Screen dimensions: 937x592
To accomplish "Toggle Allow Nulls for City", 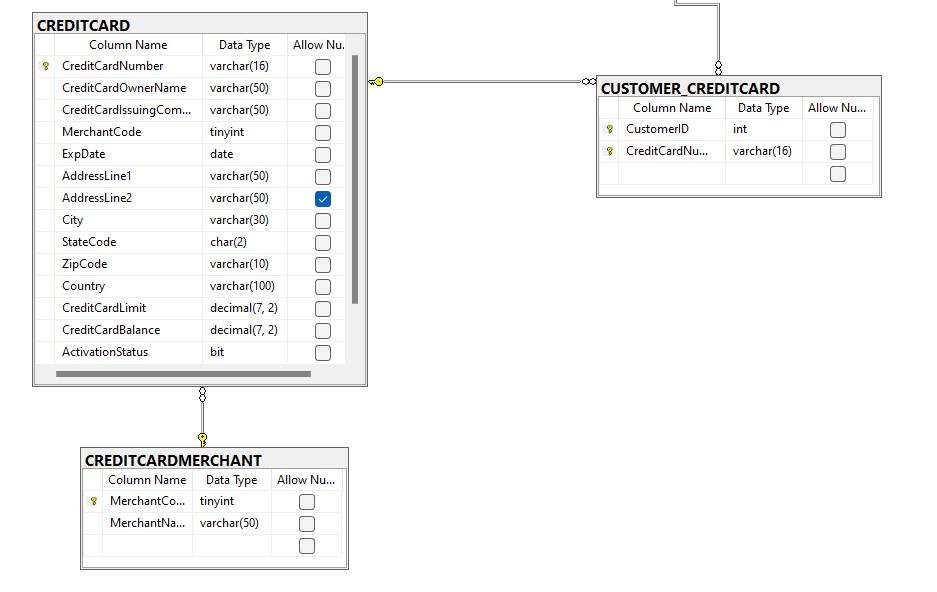I will [x=323, y=221].
